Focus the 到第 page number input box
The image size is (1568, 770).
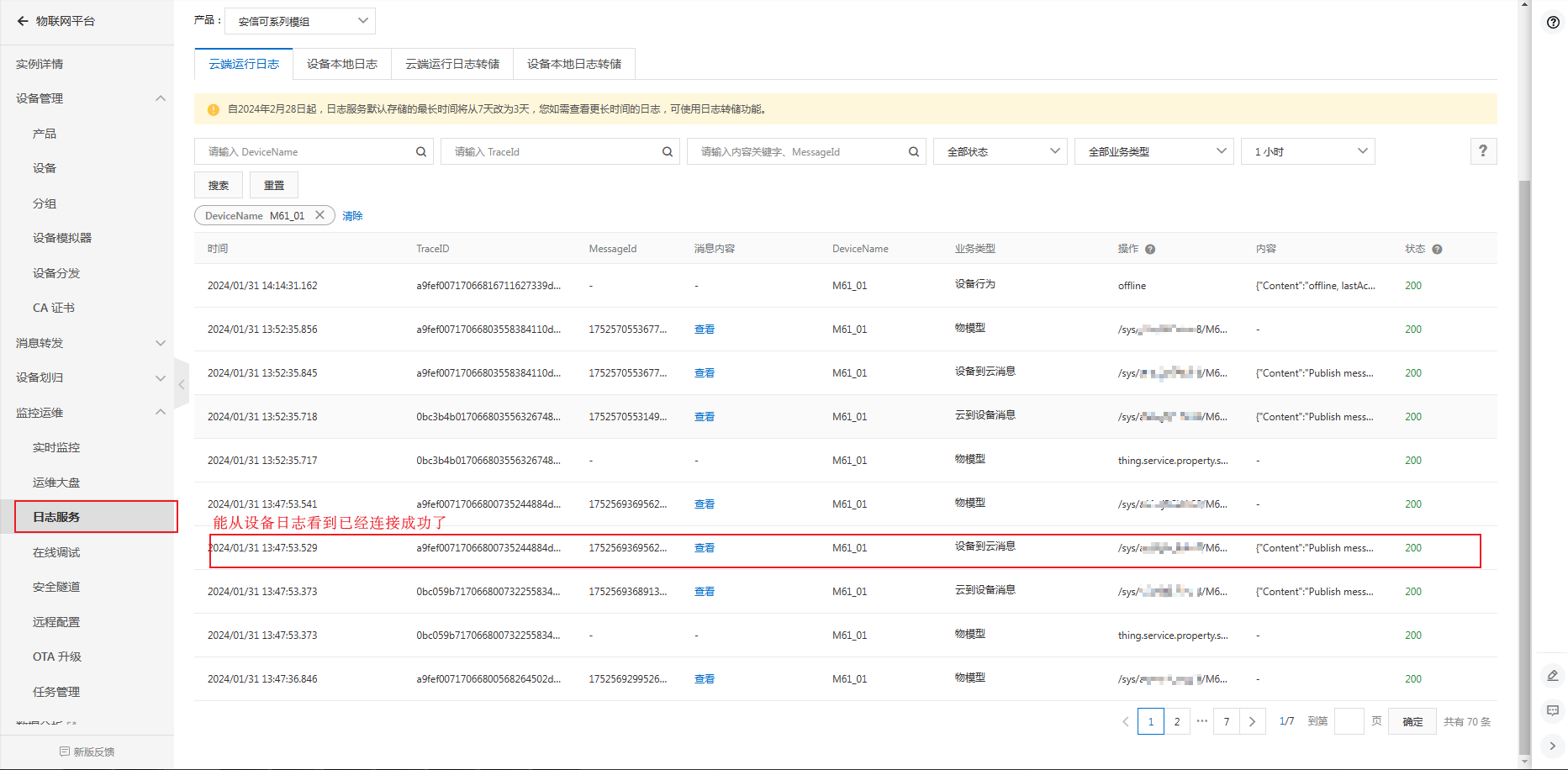pyautogui.click(x=1349, y=721)
